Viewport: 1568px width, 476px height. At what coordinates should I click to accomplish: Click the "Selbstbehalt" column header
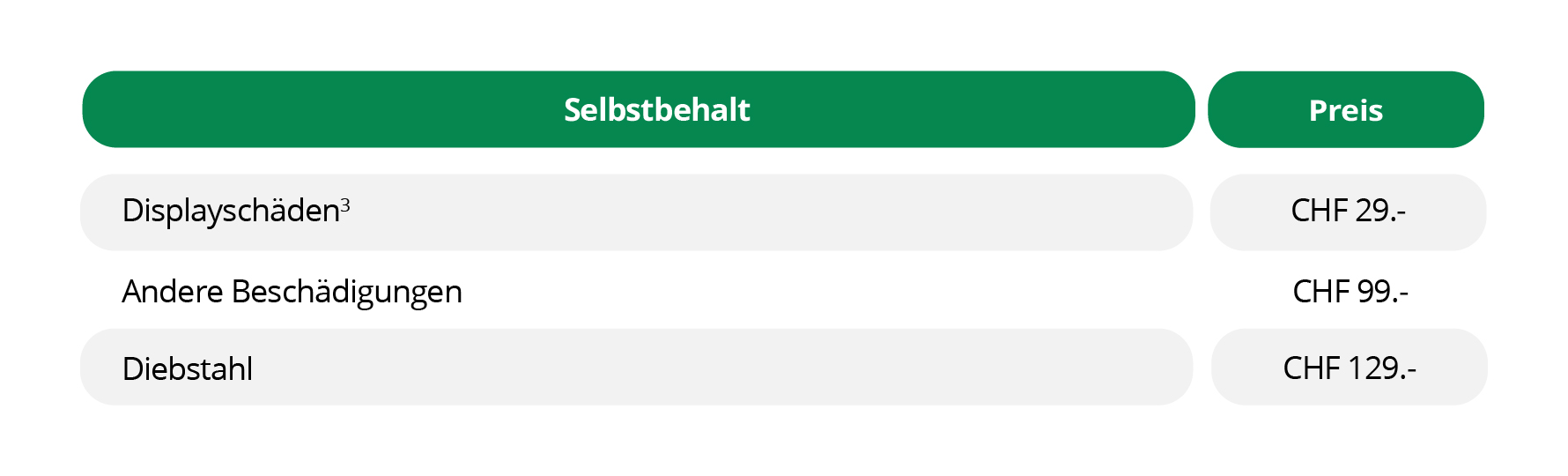tap(656, 110)
